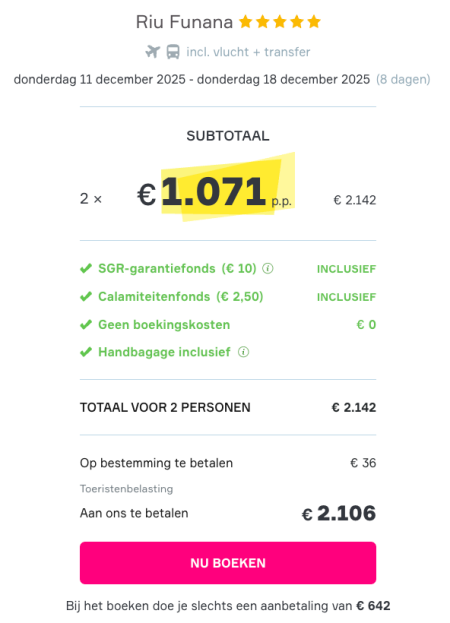The width and height of the screenshot is (450, 623).
Task: Open SGR-garantiefonds info icon
Action: tap(268, 269)
